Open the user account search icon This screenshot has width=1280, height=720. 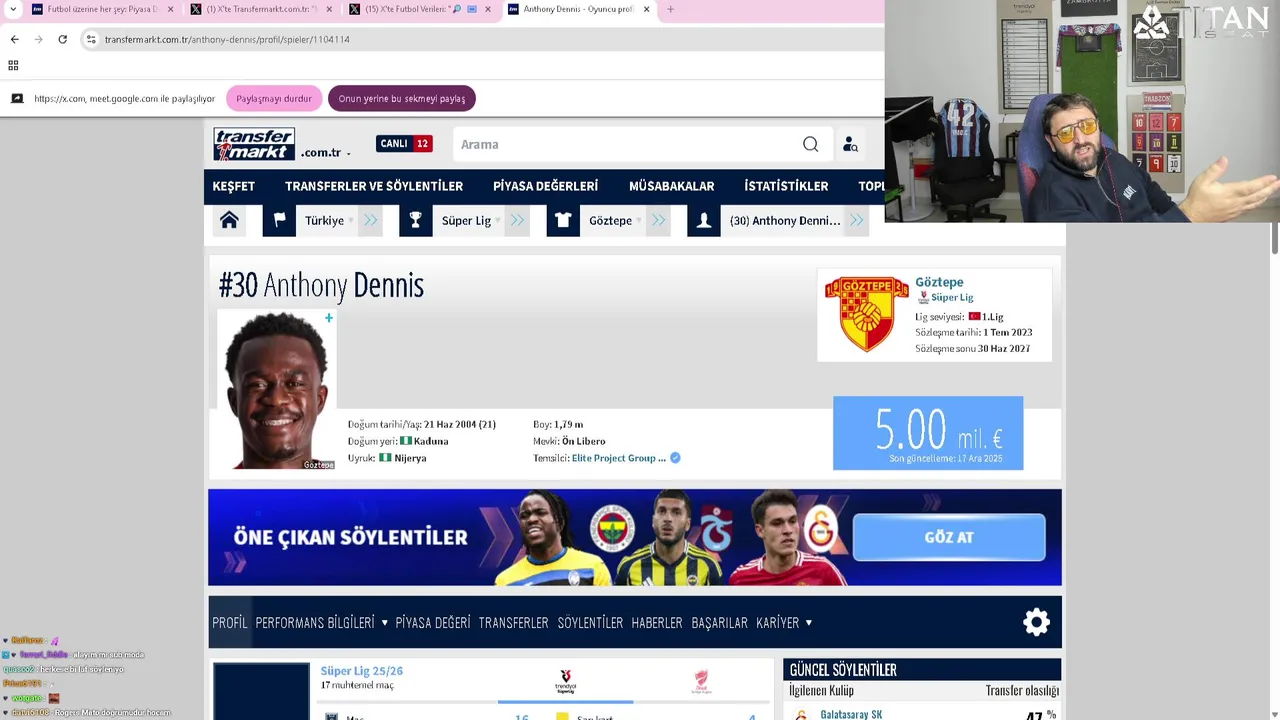(850, 145)
